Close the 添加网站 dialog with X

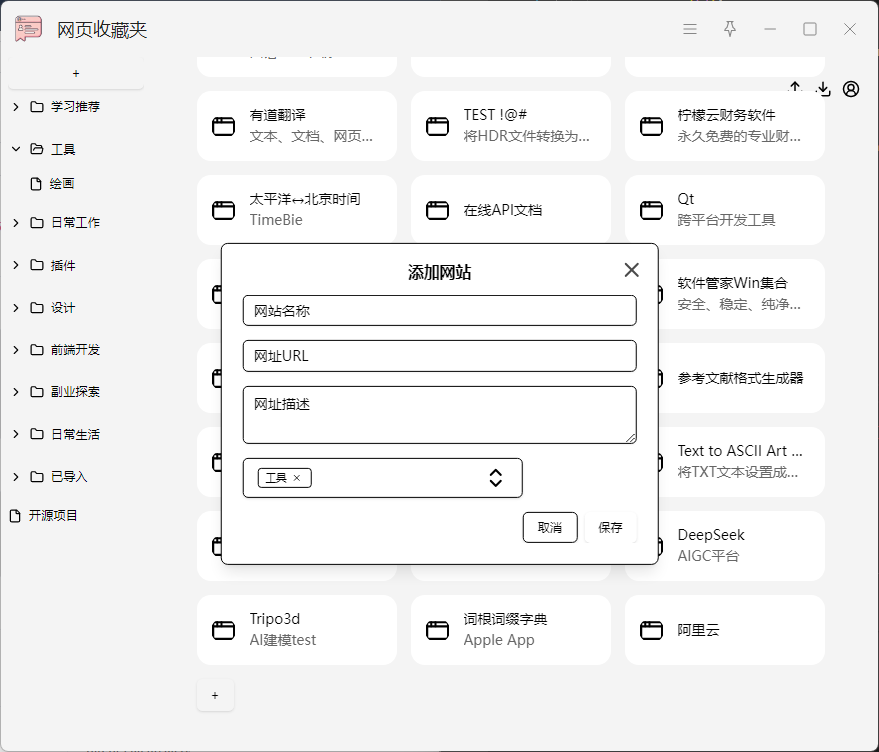(631, 270)
